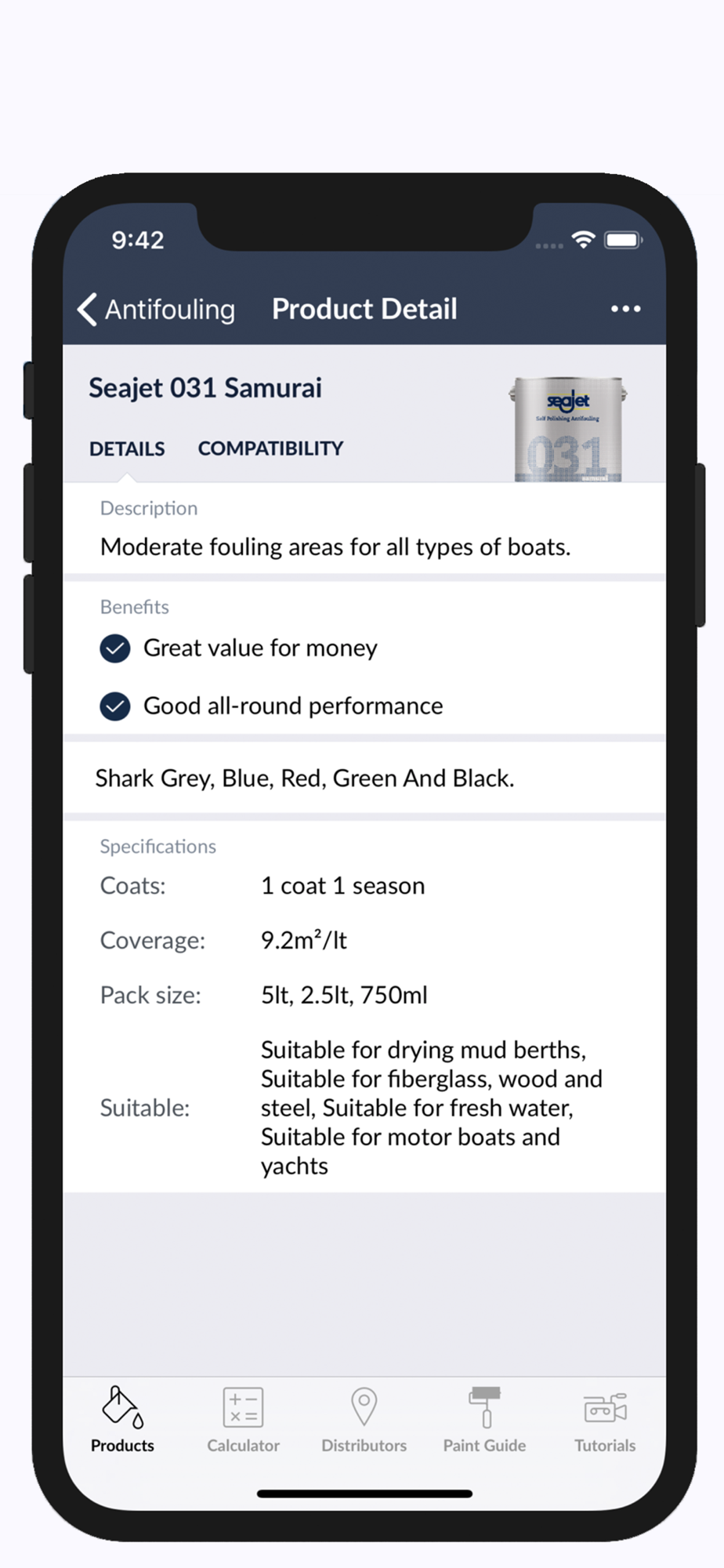This screenshot has width=724, height=1568.
Task: Switch to the COMPATIBILITY tab
Action: [x=270, y=448]
